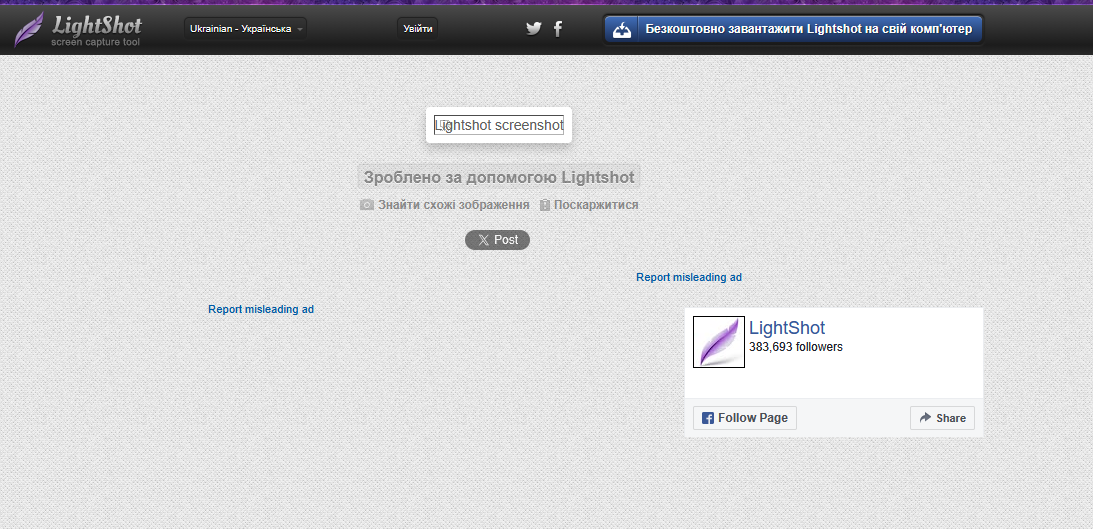
Task: Click the X Post share button
Action: (498, 240)
